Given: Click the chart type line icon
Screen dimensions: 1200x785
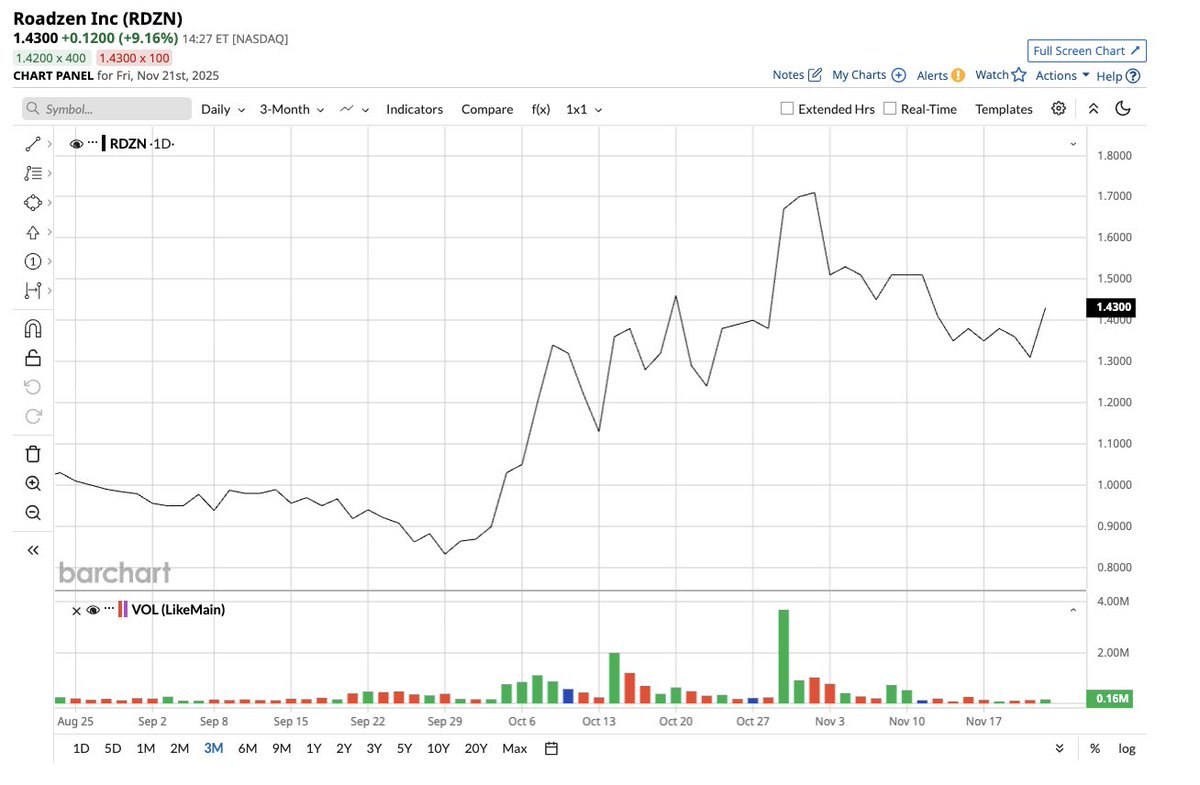Looking at the screenshot, I should pyautogui.click(x=347, y=109).
